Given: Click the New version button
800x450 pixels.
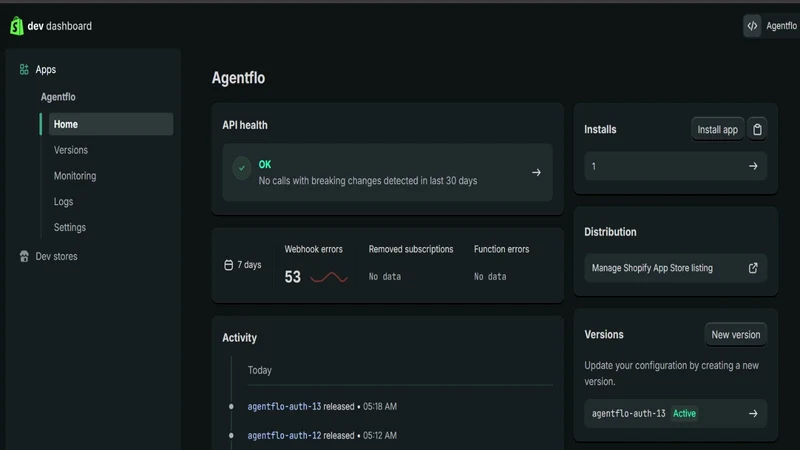Looking at the screenshot, I should [x=736, y=335].
